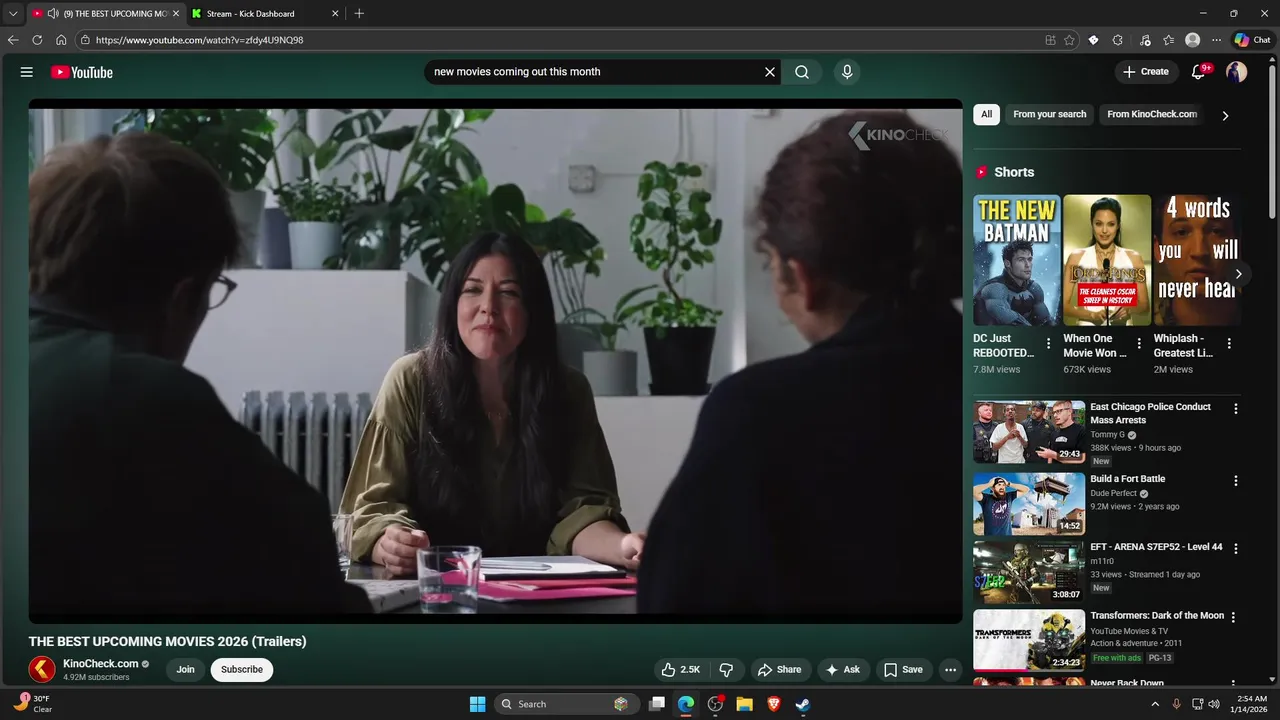The height and width of the screenshot is (720, 1280).
Task: Open the browser profile icon
Action: tap(1192, 40)
